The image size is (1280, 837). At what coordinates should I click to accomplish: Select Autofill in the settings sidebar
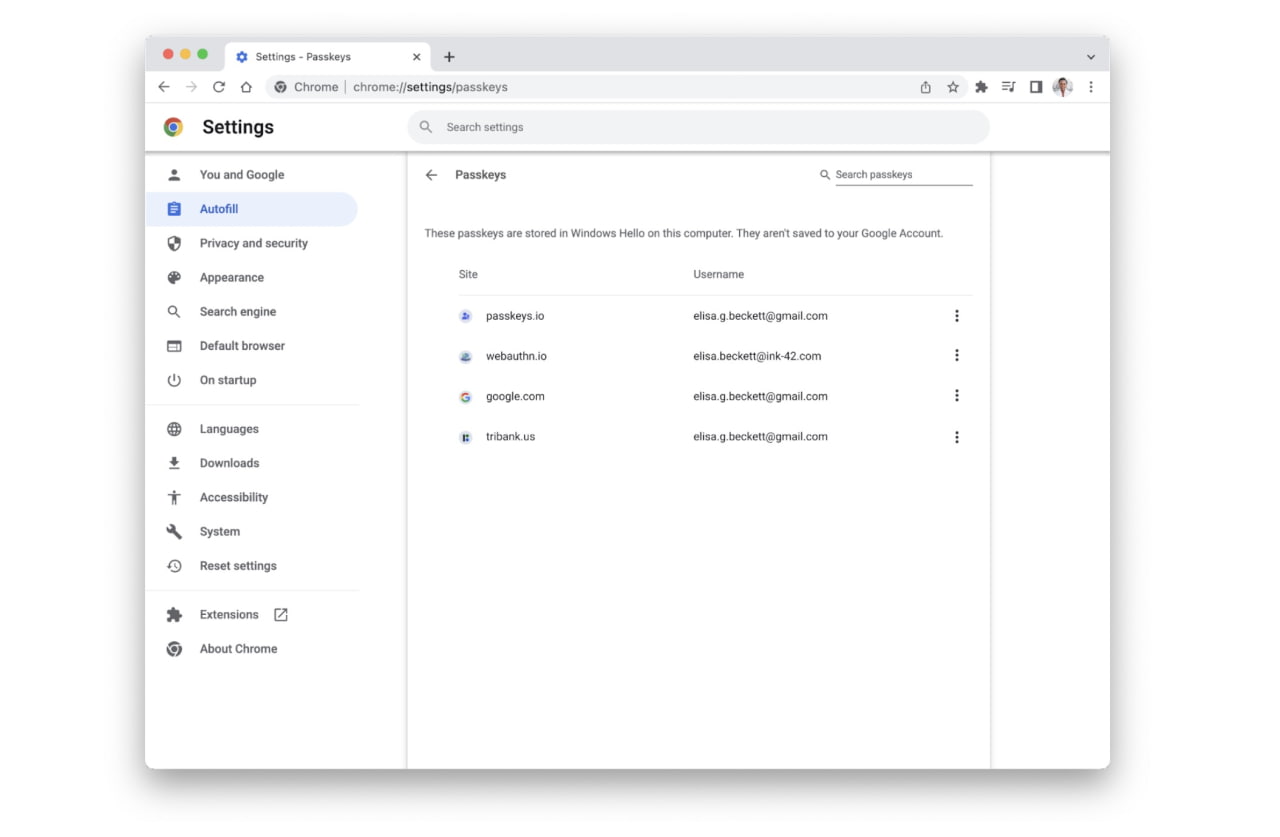coord(218,208)
